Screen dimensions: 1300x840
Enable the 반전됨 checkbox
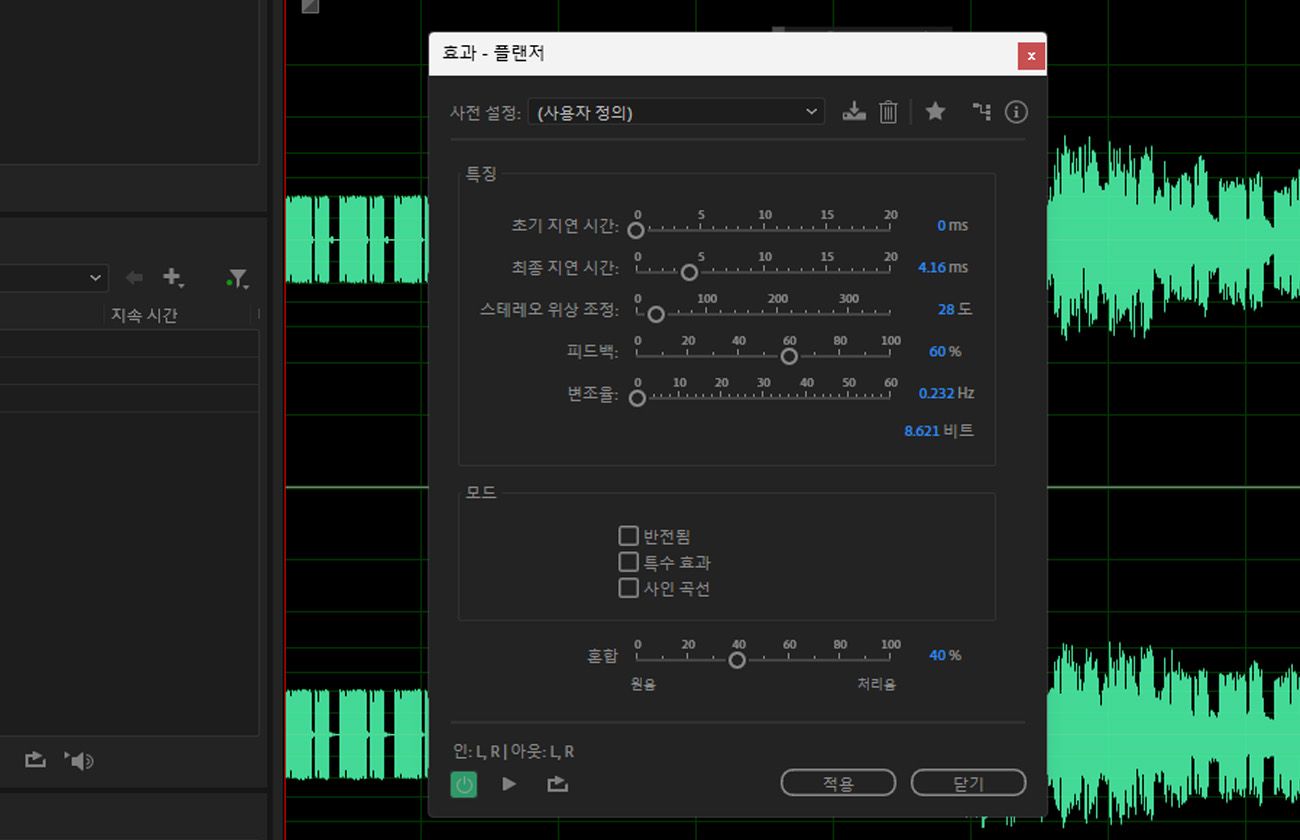(628, 535)
